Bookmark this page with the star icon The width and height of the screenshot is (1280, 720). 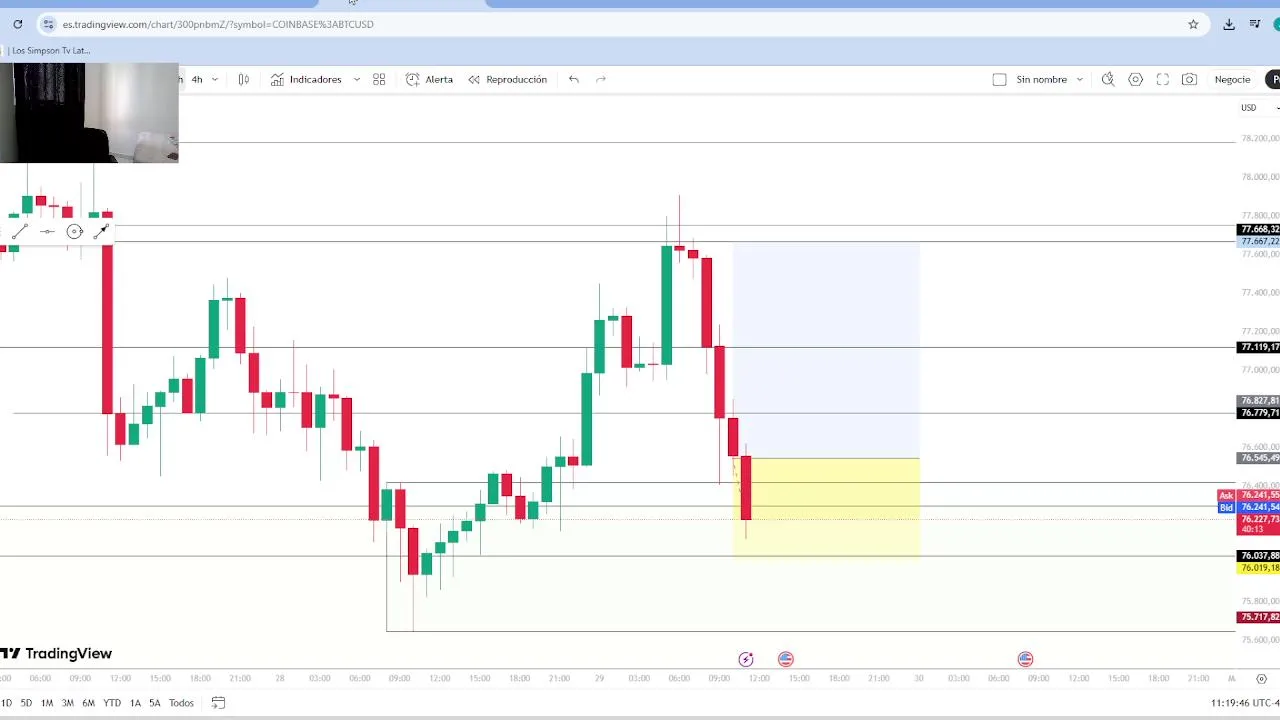(x=1193, y=24)
